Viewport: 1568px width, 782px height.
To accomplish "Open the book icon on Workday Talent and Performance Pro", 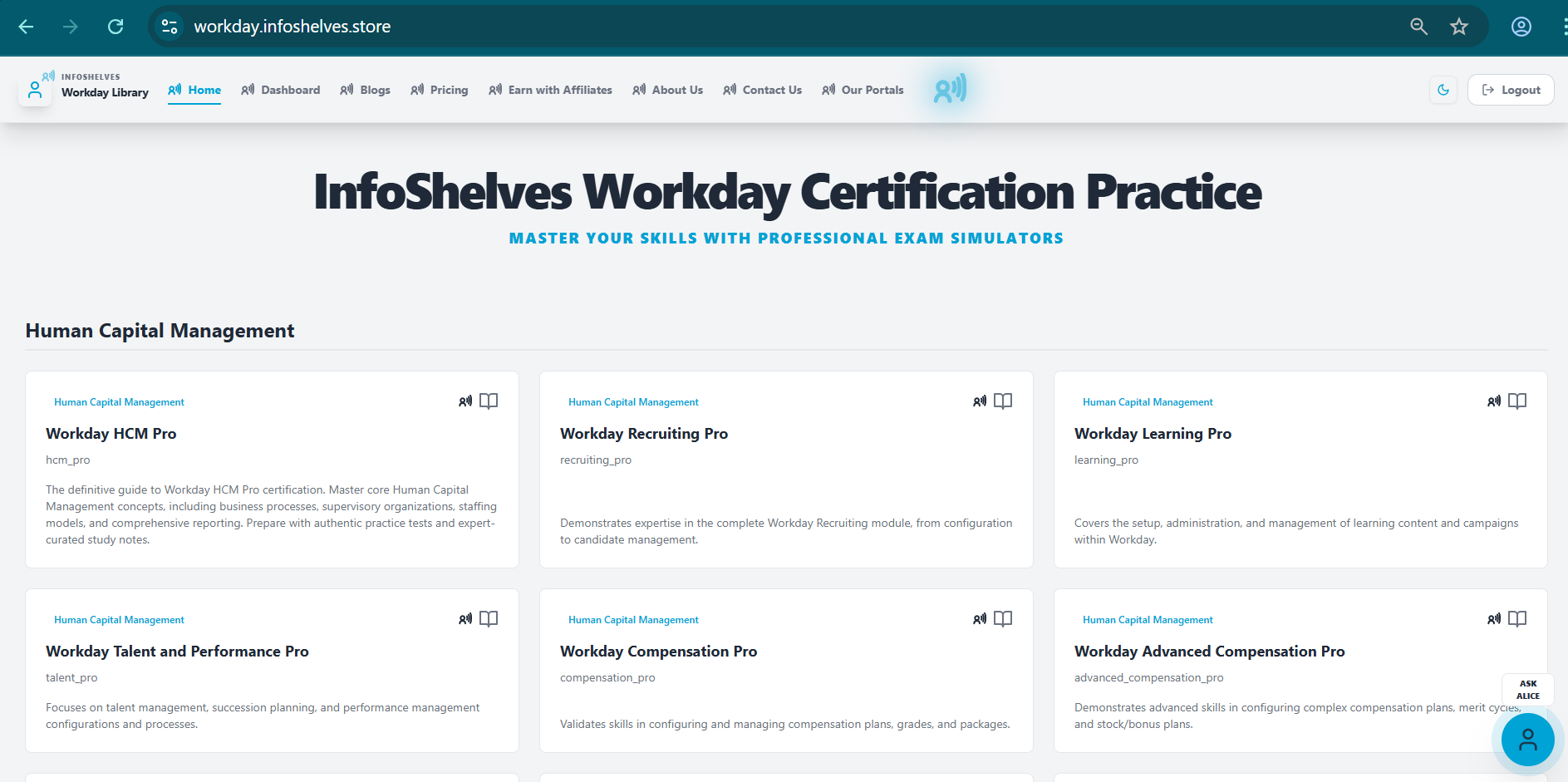I will pos(488,618).
